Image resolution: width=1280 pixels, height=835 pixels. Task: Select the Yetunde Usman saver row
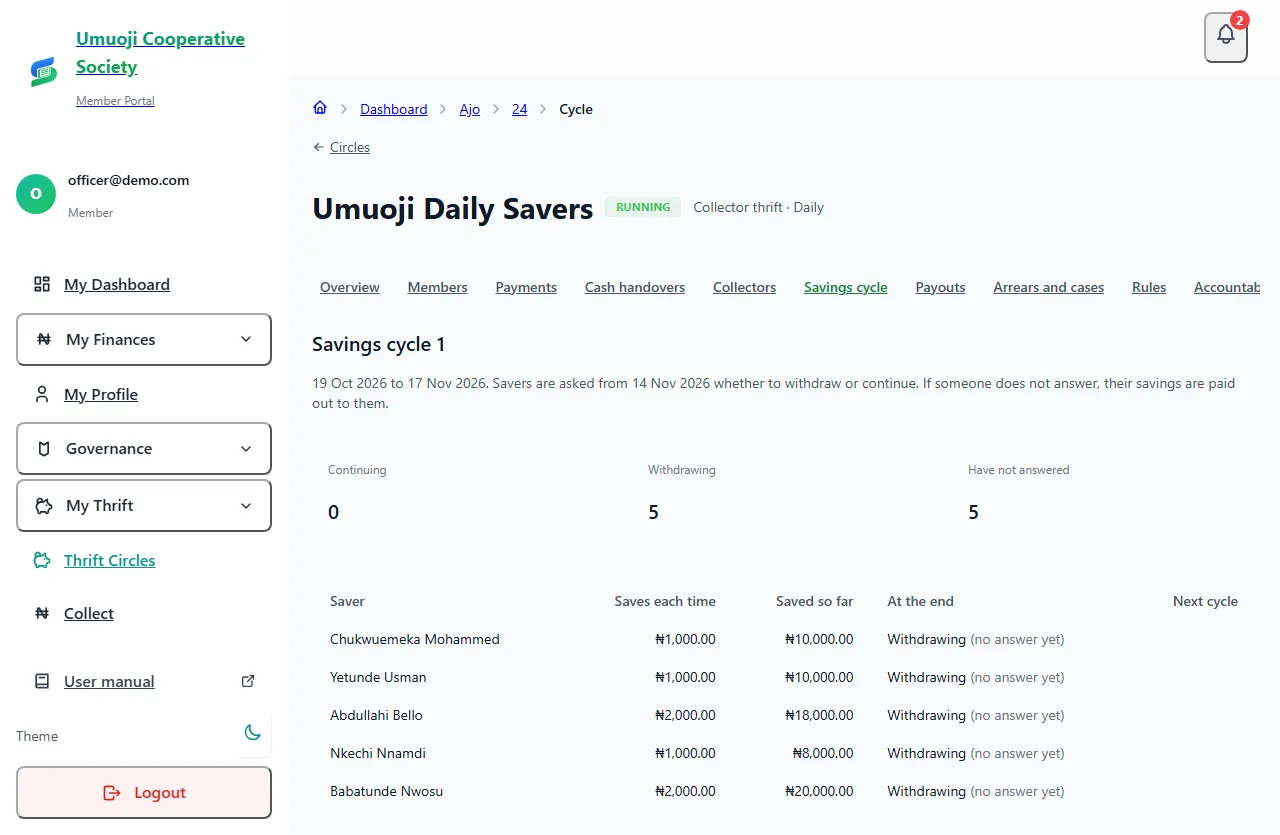[784, 677]
